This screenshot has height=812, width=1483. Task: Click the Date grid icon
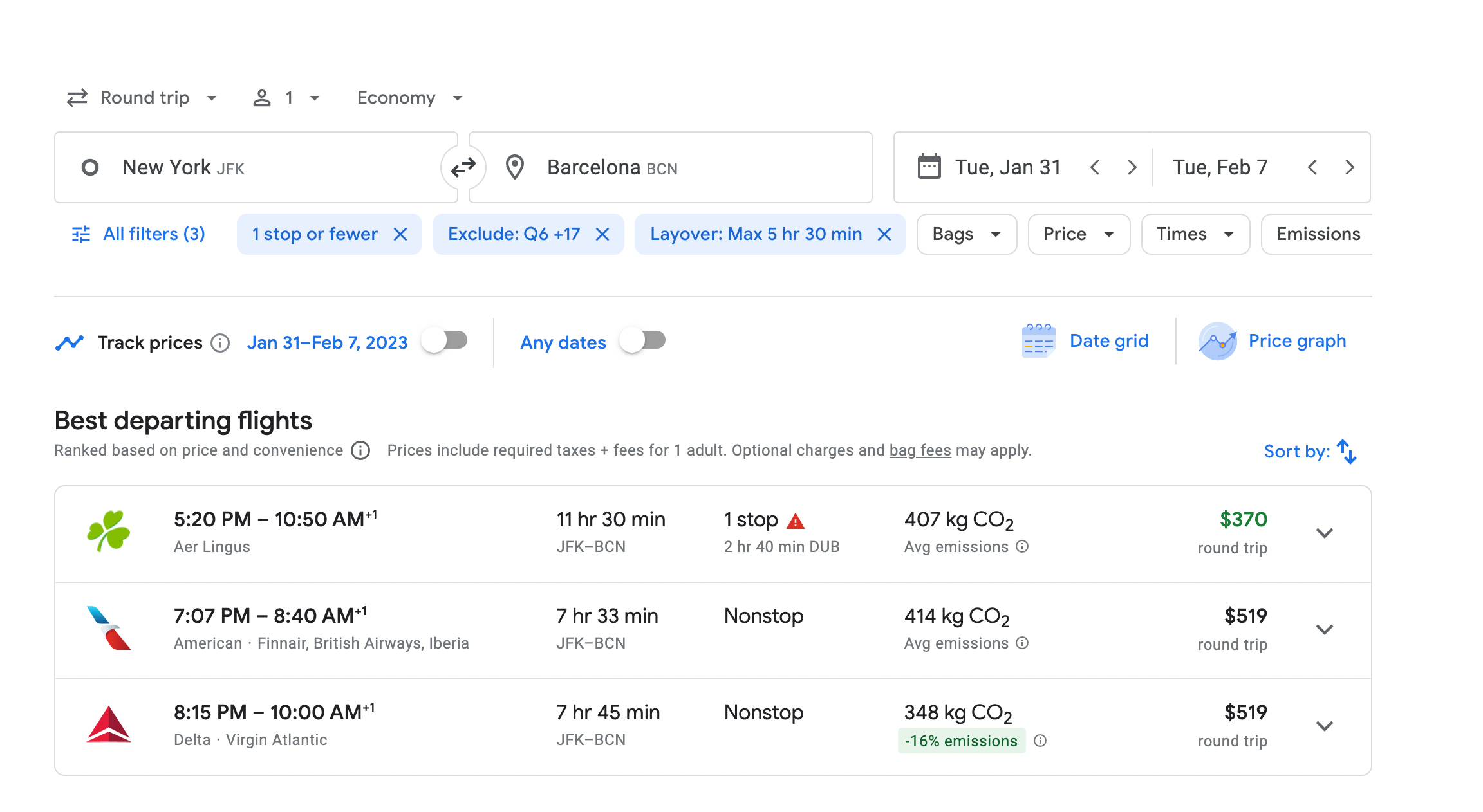pos(1038,341)
